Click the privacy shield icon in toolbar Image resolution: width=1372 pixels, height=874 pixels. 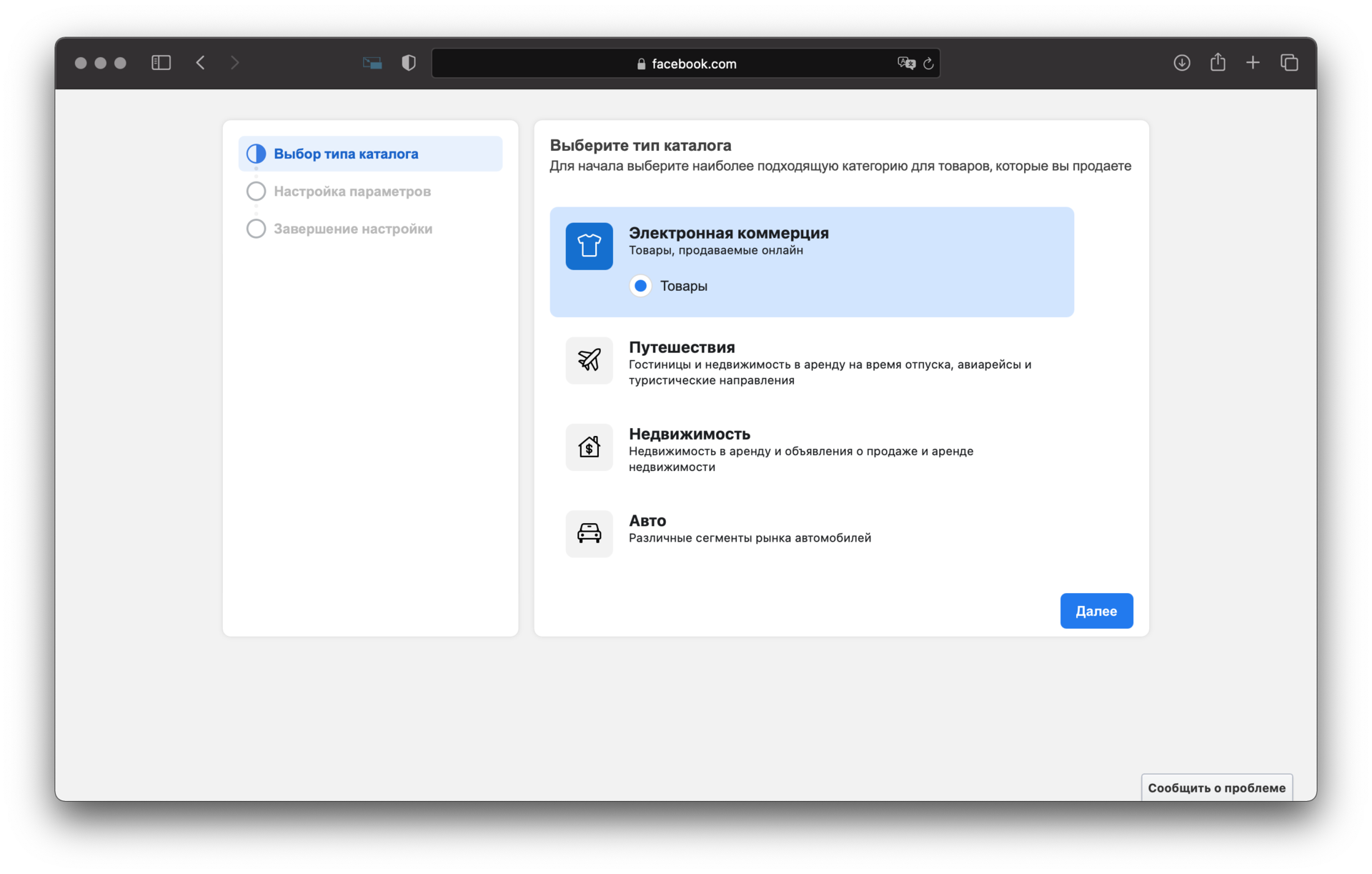[x=409, y=63]
